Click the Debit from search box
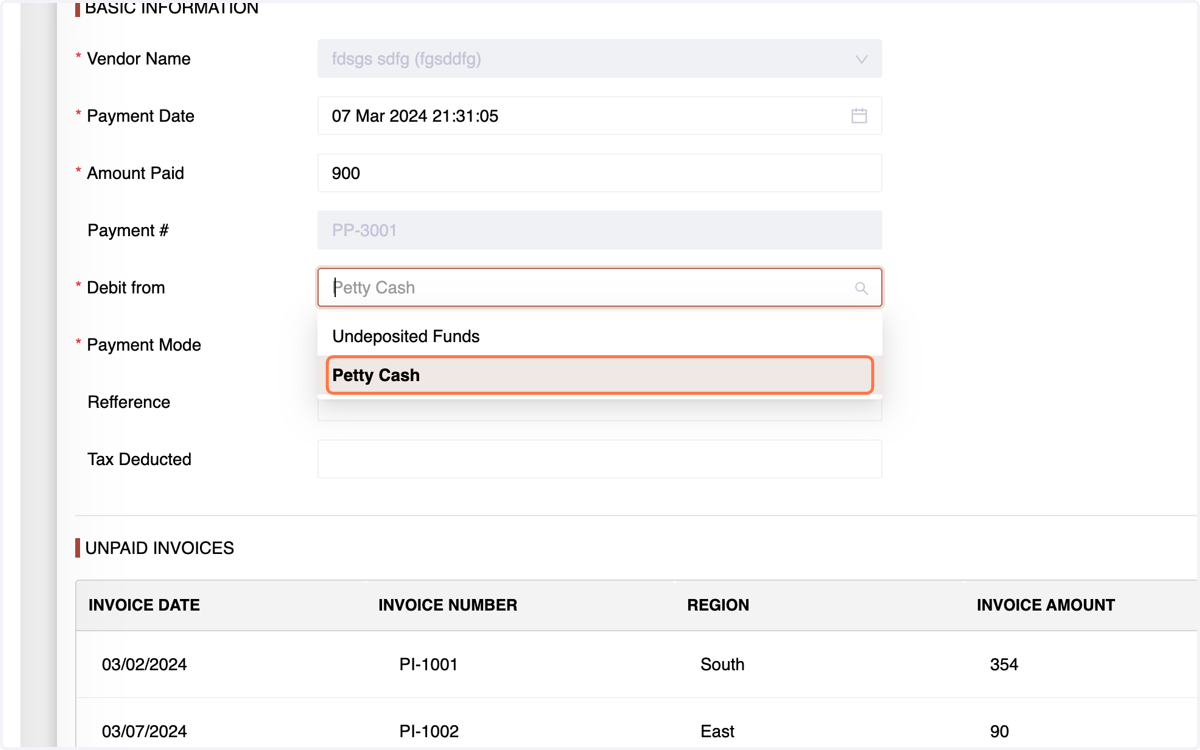Viewport: 1200px width, 750px height. pyautogui.click(x=600, y=288)
